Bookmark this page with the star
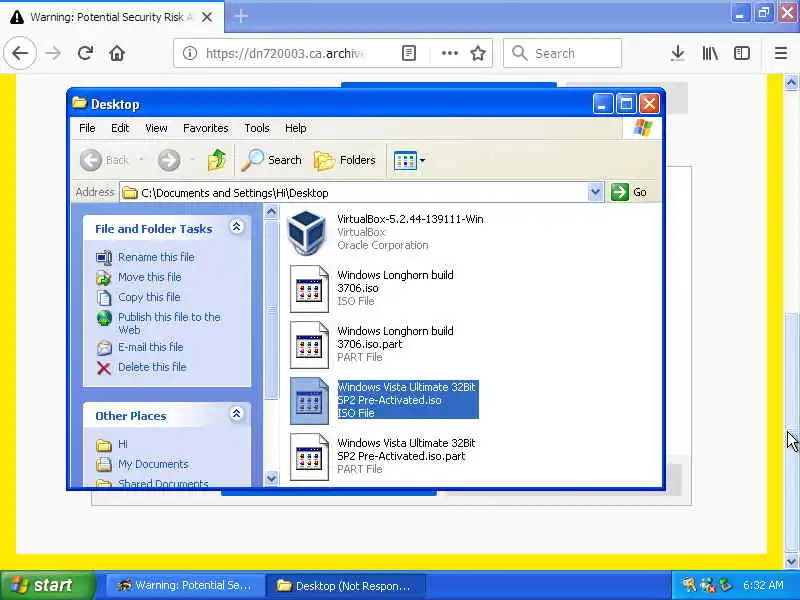This screenshot has width=800, height=600. point(478,53)
